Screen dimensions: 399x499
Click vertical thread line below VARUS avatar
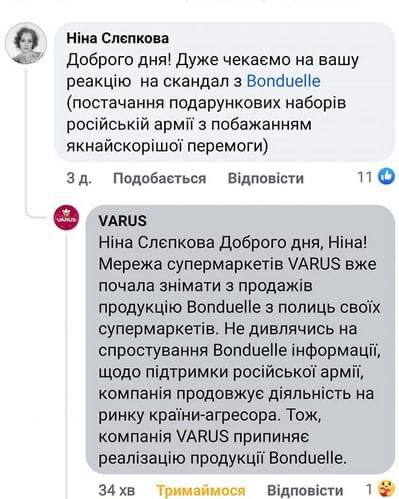[x=67, y=365]
